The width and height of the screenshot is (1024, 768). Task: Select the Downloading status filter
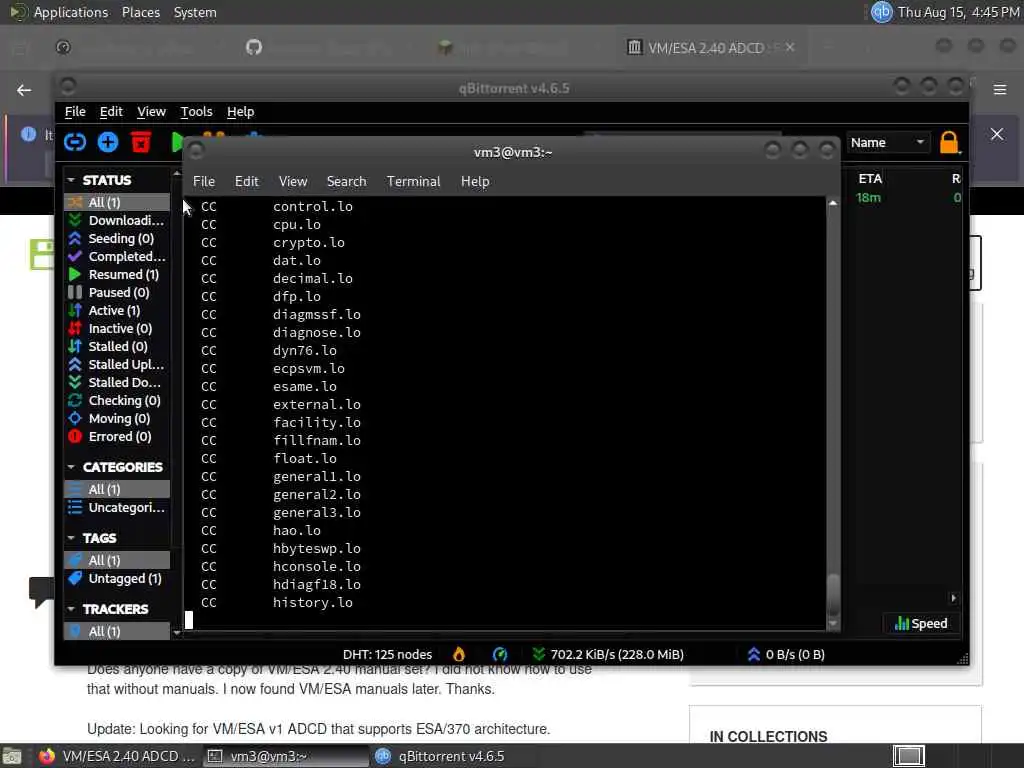coord(118,220)
